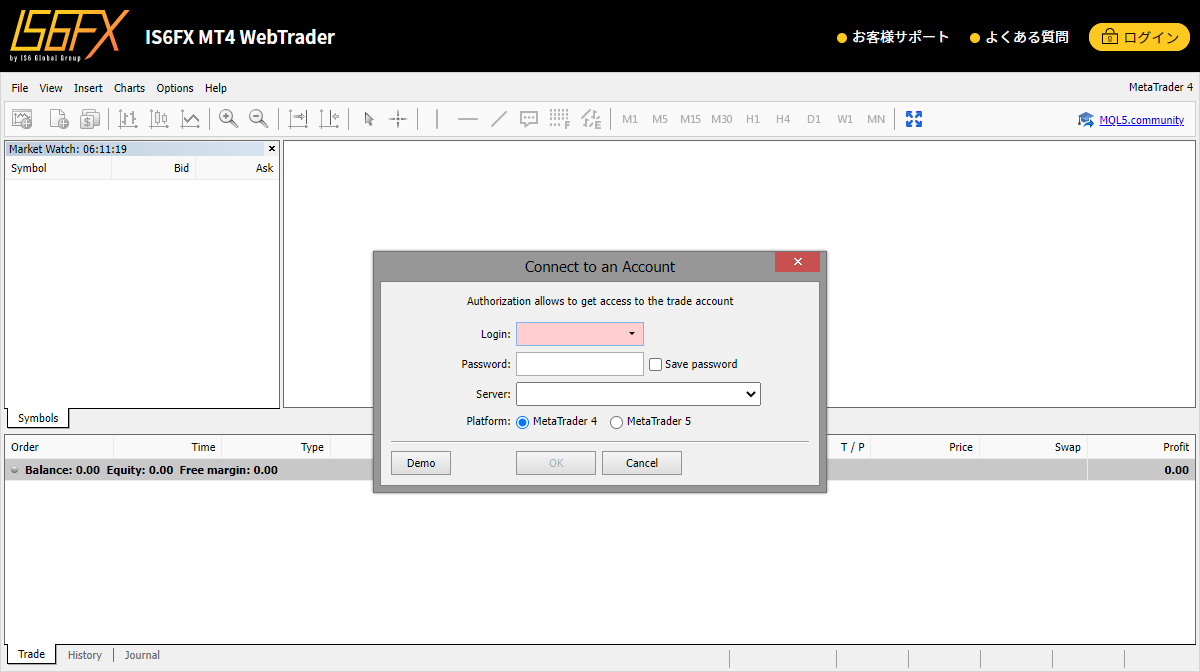Close the Market Watch panel
1200x672 pixels.
tap(272, 148)
